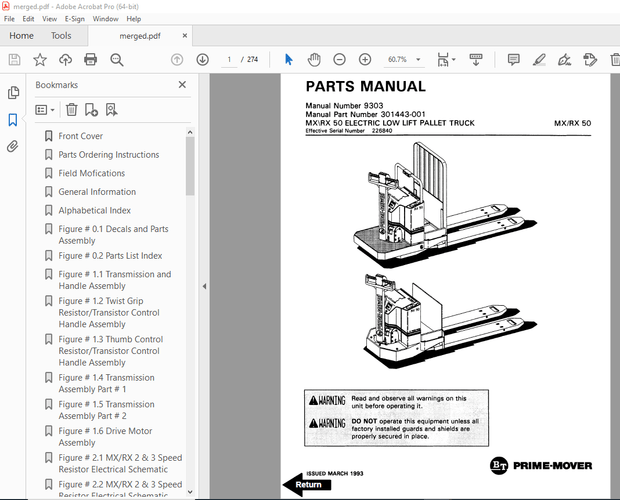Open the General Information bookmark
The image size is (620, 500).
[x=97, y=192]
